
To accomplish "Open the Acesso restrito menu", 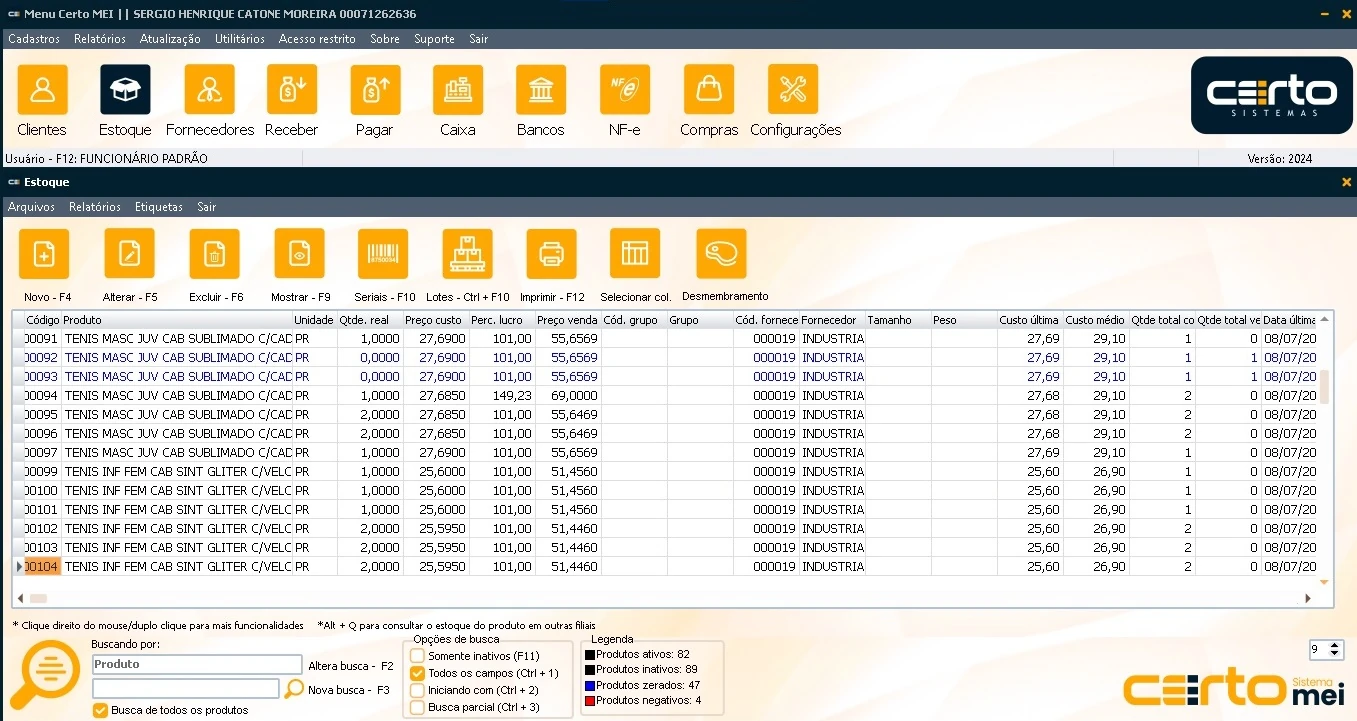I will [317, 39].
